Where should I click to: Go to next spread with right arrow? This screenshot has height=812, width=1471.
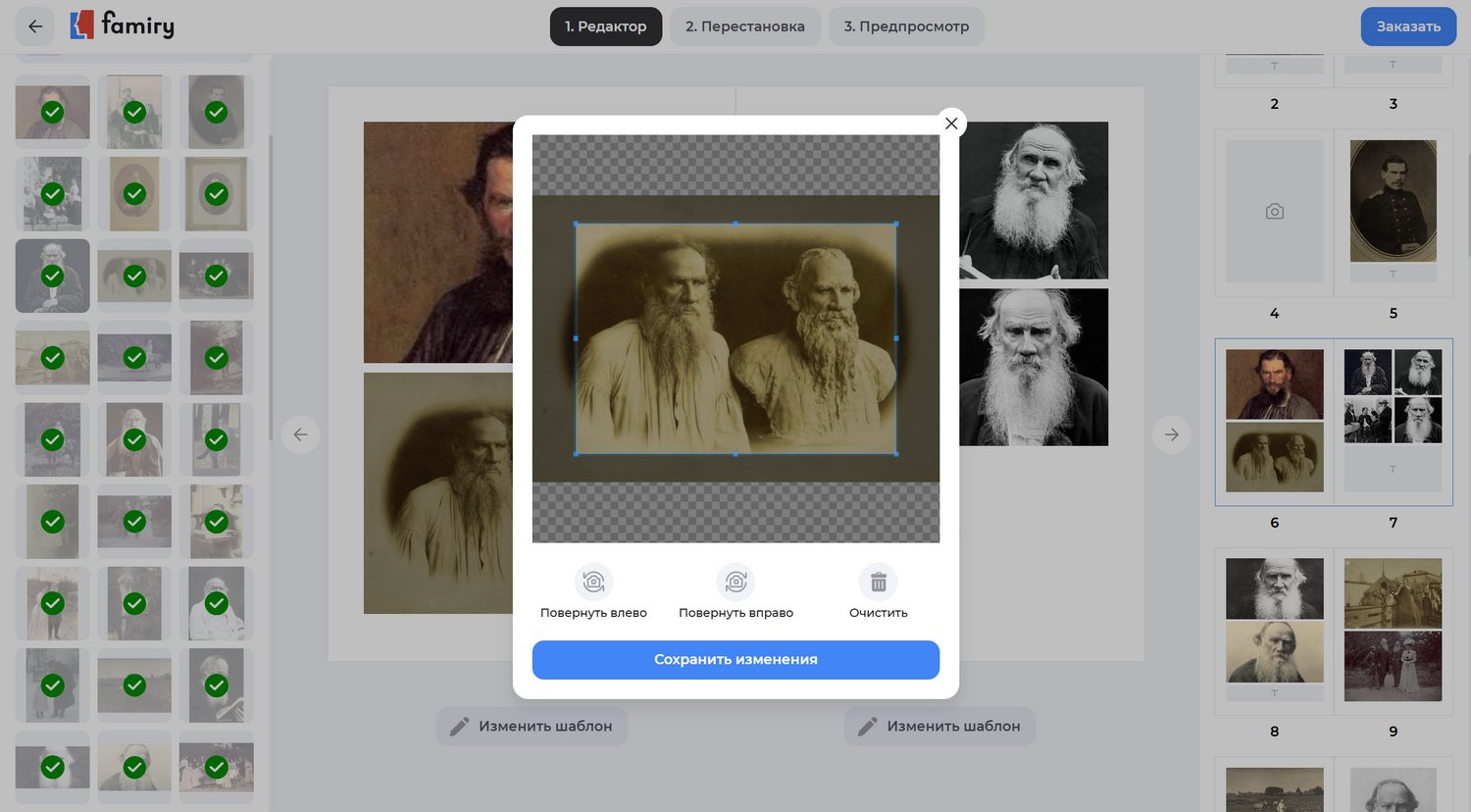(x=1171, y=434)
